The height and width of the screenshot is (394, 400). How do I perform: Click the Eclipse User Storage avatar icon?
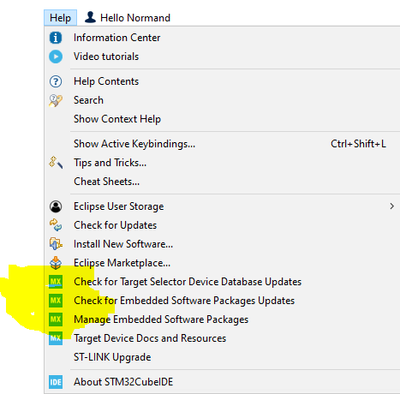tap(56, 206)
